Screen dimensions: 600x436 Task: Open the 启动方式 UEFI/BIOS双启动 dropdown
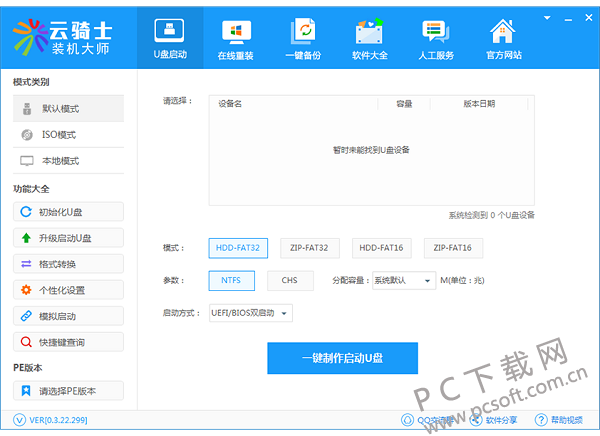click(x=251, y=313)
